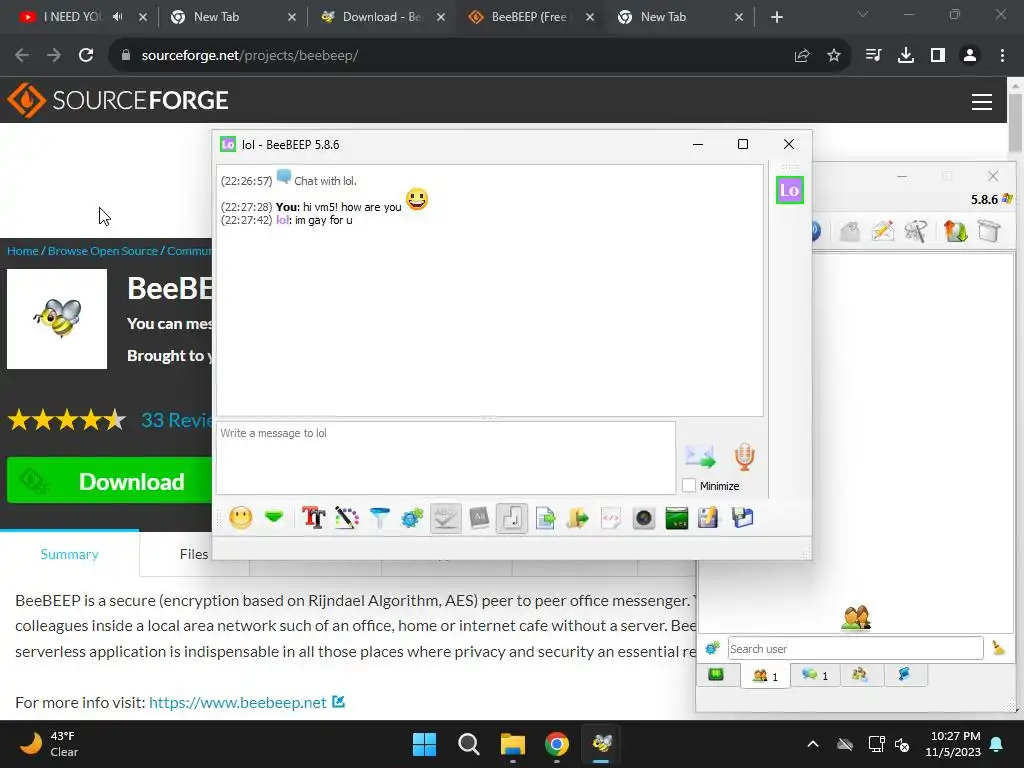Image resolution: width=1024 pixels, height=768 pixels.
Task: Click the screenshot camera icon
Action: [644, 519]
